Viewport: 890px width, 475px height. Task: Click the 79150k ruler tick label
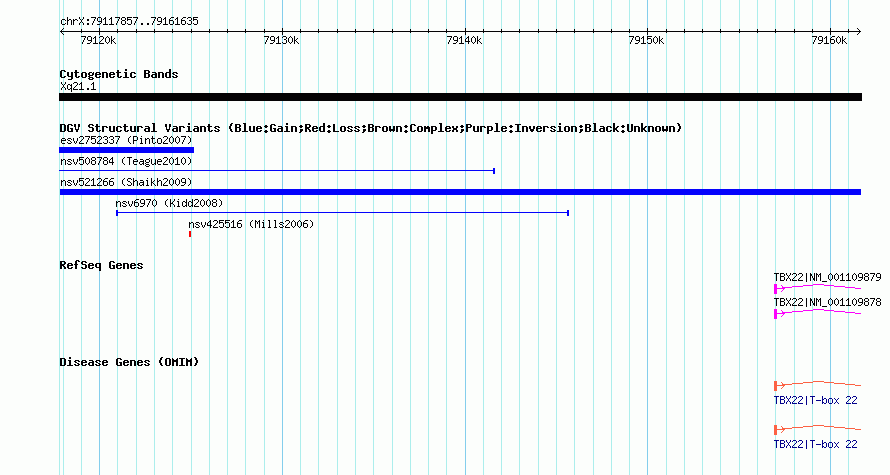[646, 40]
